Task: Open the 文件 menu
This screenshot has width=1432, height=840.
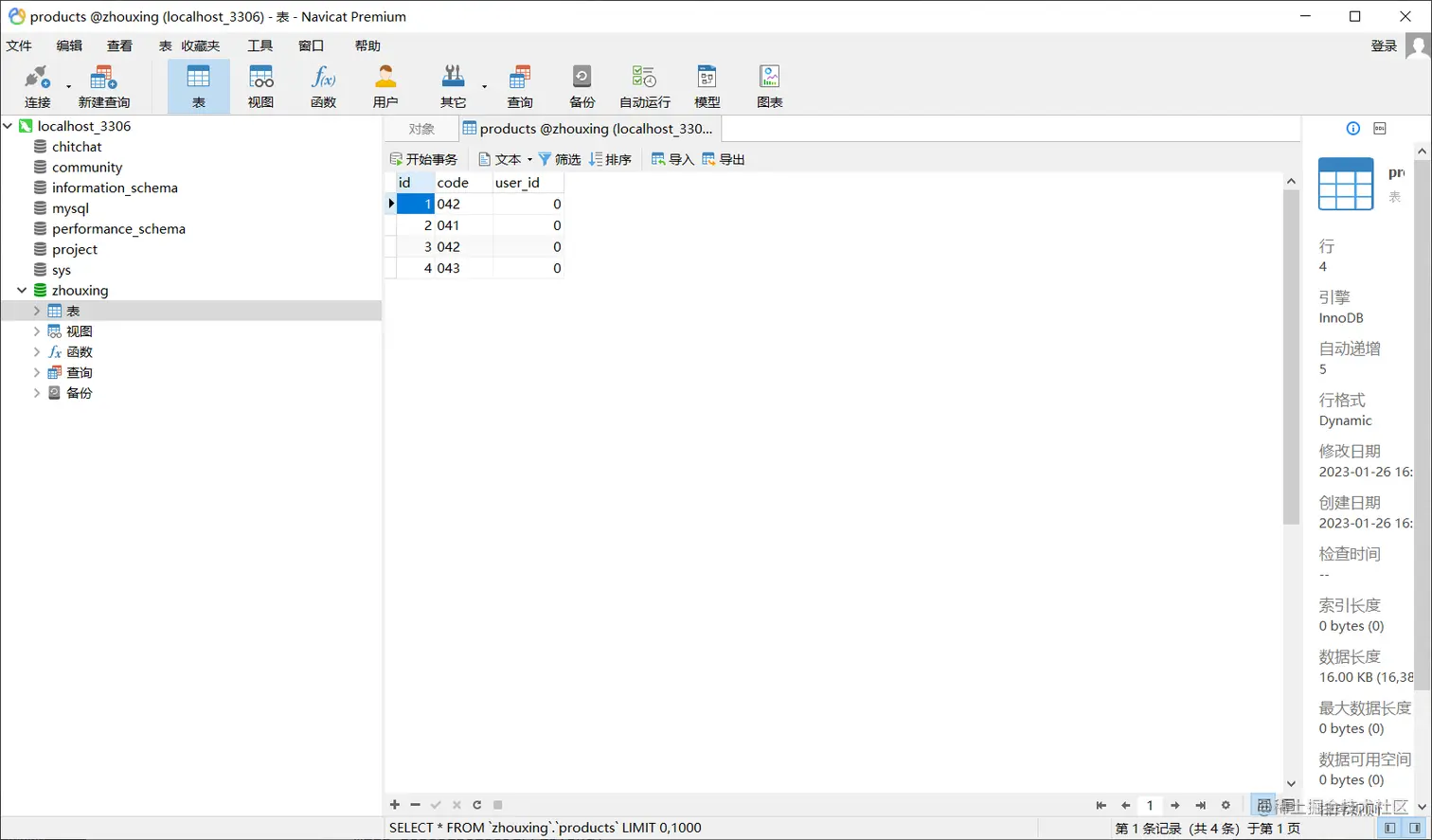Action: tap(19, 45)
